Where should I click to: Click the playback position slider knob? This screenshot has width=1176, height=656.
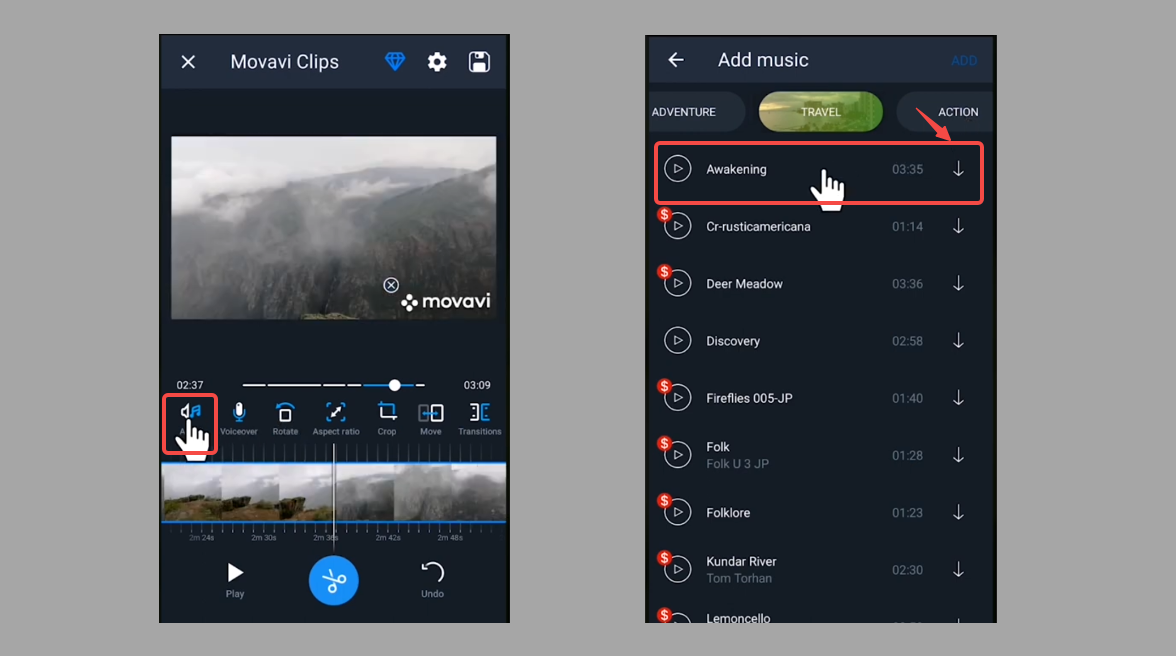(x=394, y=385)
